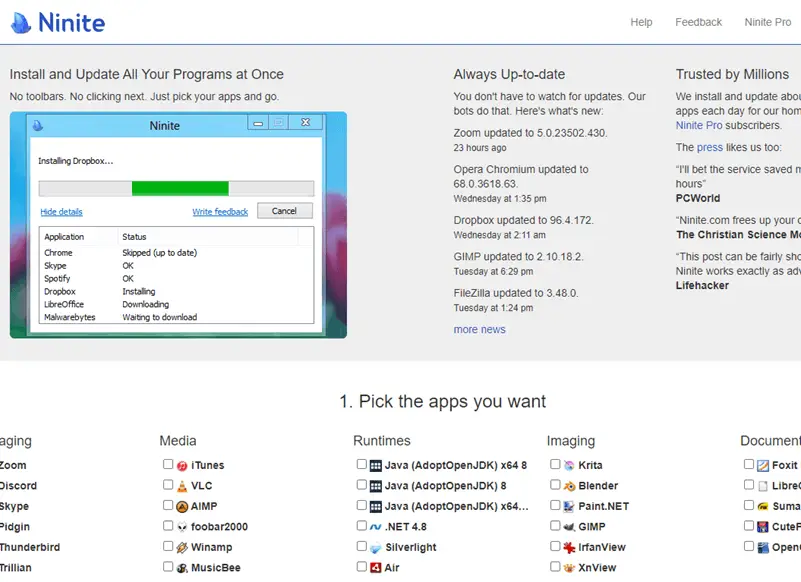Viewport: 801px width, 582px height.
Task: Select the .NET 4.8 checkbox
Action: [362, 525]
